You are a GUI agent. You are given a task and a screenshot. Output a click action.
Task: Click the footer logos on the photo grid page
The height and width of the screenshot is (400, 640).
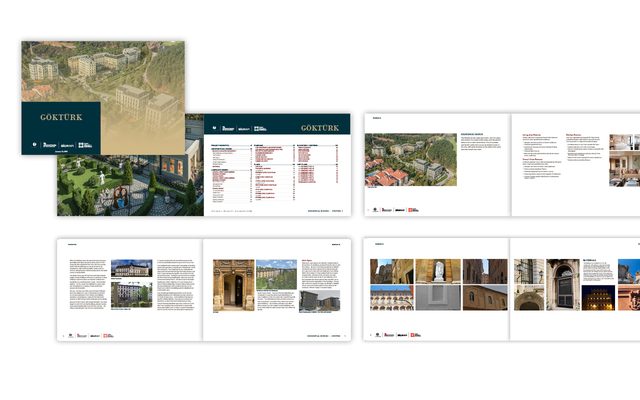coord(398,335)
